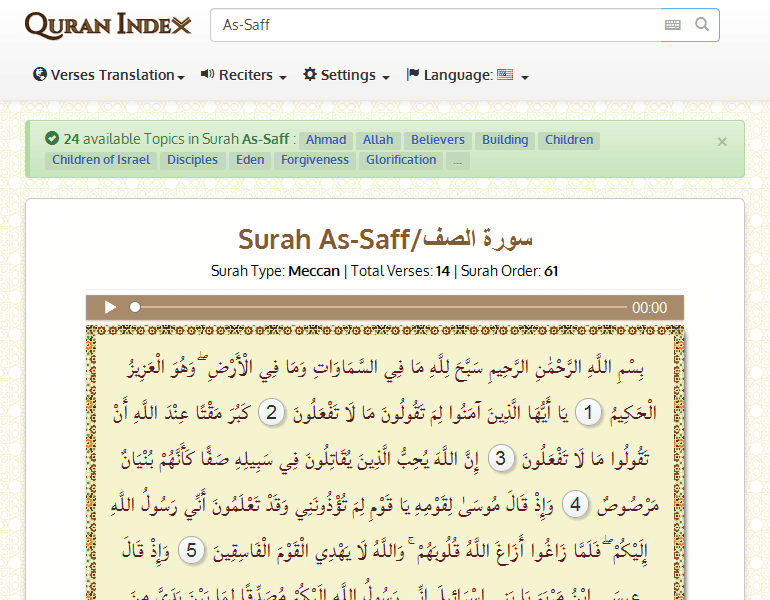The height and width of the screenshot is (600, 770).
Task: Click verse number 1 marker
Action: (x=590, y=412)
